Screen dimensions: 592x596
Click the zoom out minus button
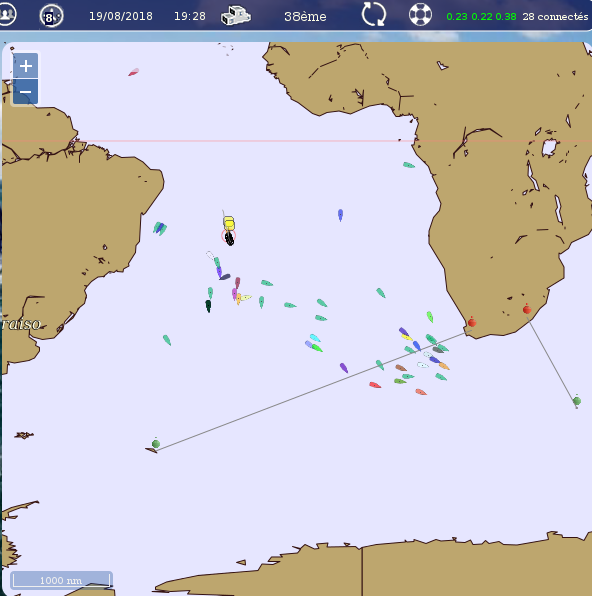click(25, 92)
